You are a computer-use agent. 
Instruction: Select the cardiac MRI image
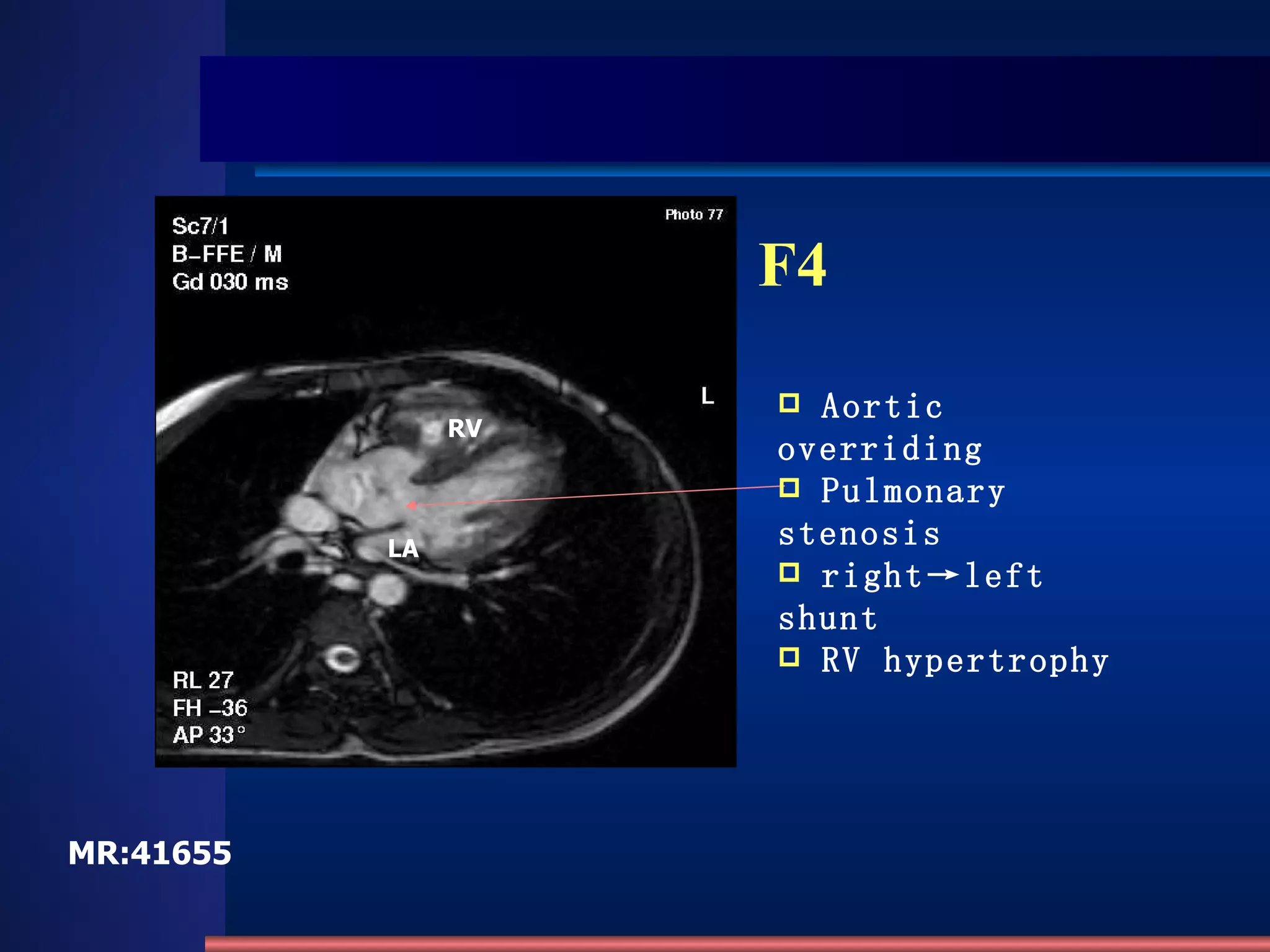446,482
